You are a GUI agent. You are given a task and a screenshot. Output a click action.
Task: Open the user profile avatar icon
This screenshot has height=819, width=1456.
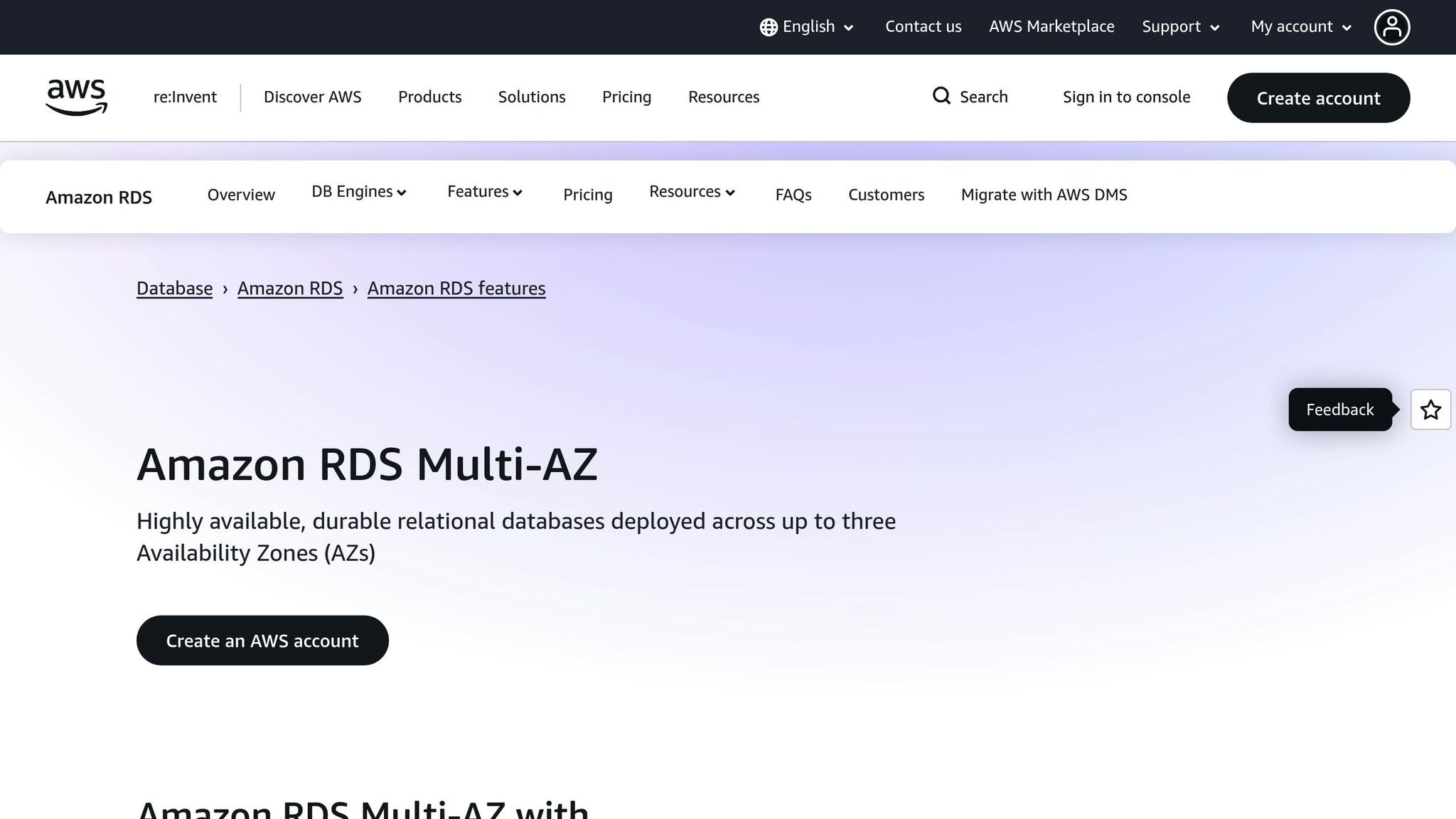coord(1391,27)
